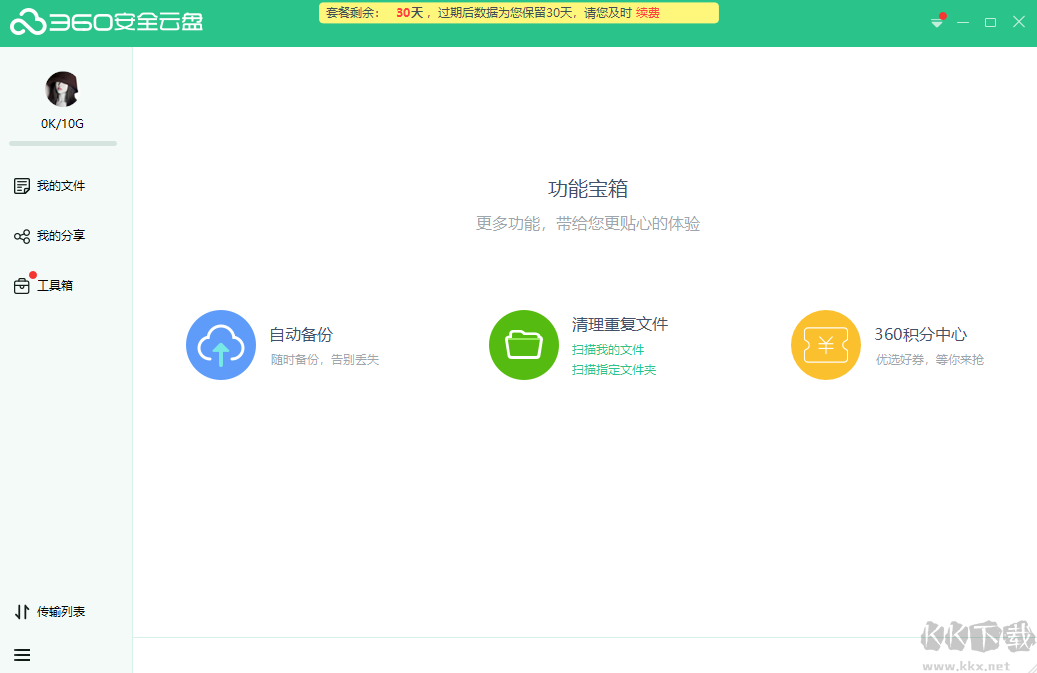Click the user avatar photo

click(x=62, y=89)
